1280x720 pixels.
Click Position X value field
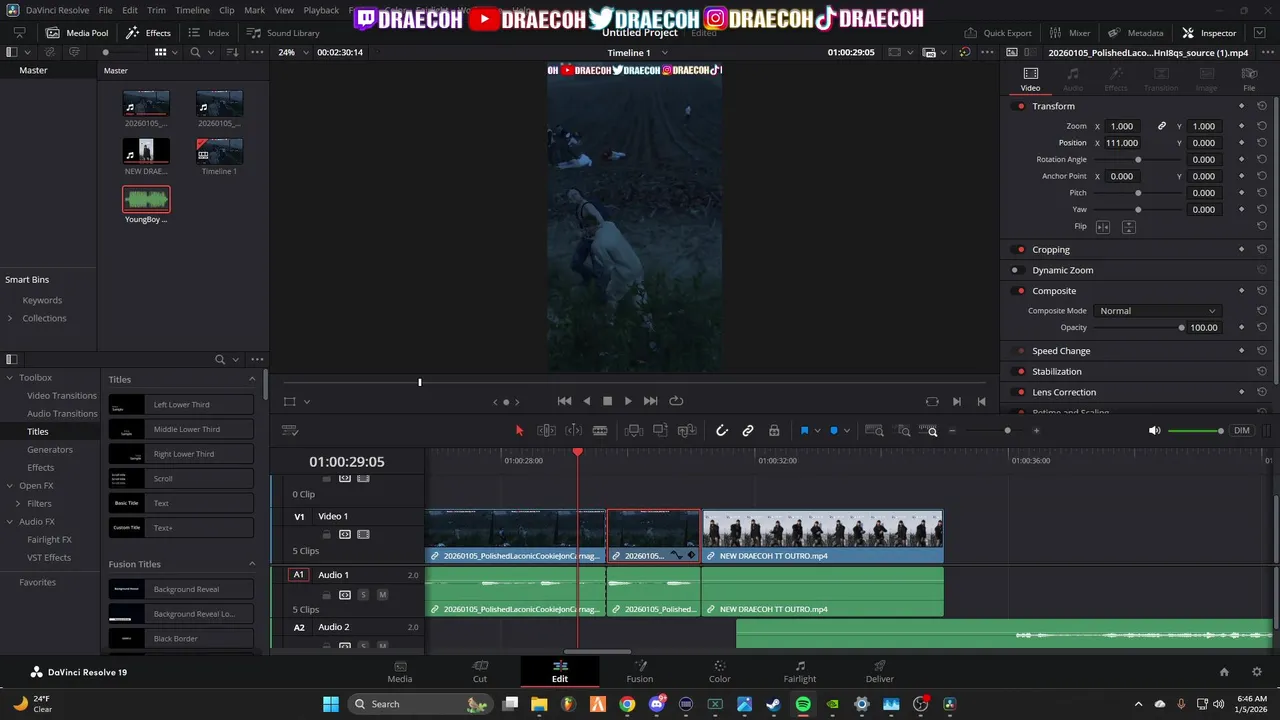[1122, 143]
